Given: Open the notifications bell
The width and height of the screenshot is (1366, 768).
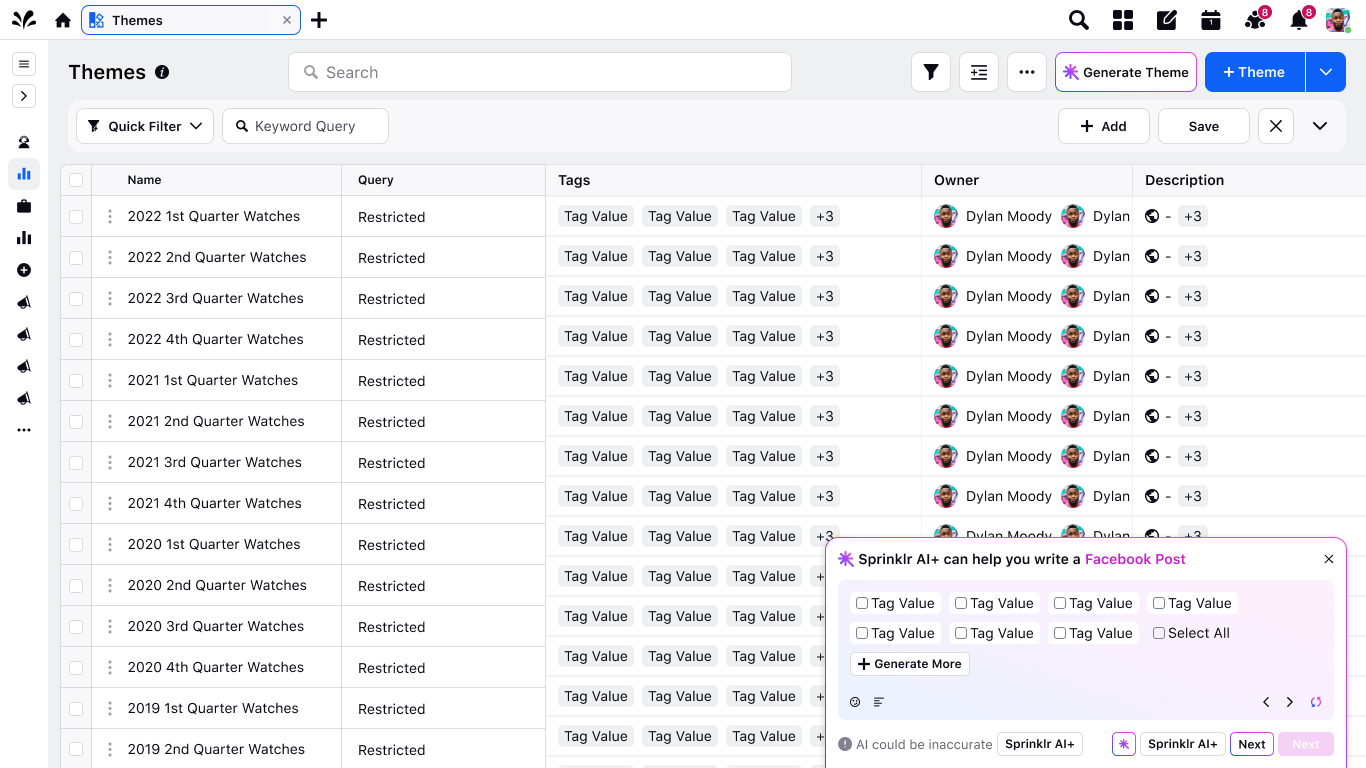Looking at the screenshot, I should click(1298, 20).
